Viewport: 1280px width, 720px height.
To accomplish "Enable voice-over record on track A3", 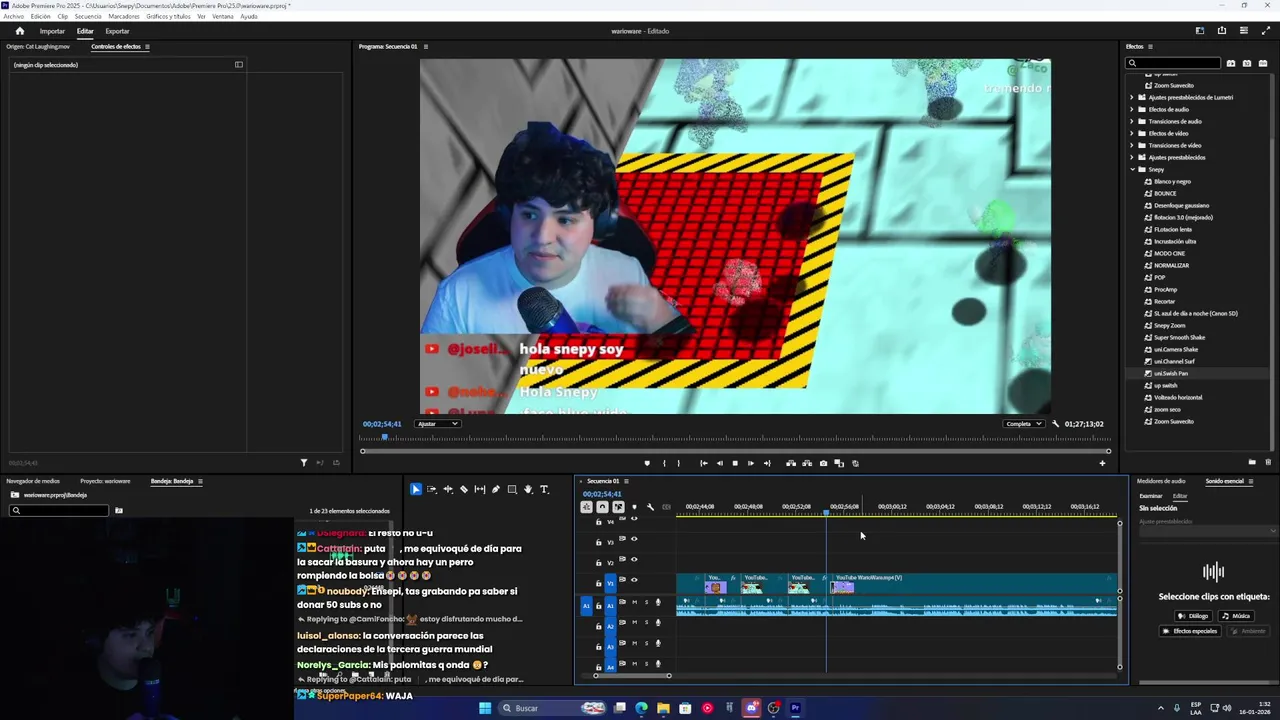I will (658, 643).
